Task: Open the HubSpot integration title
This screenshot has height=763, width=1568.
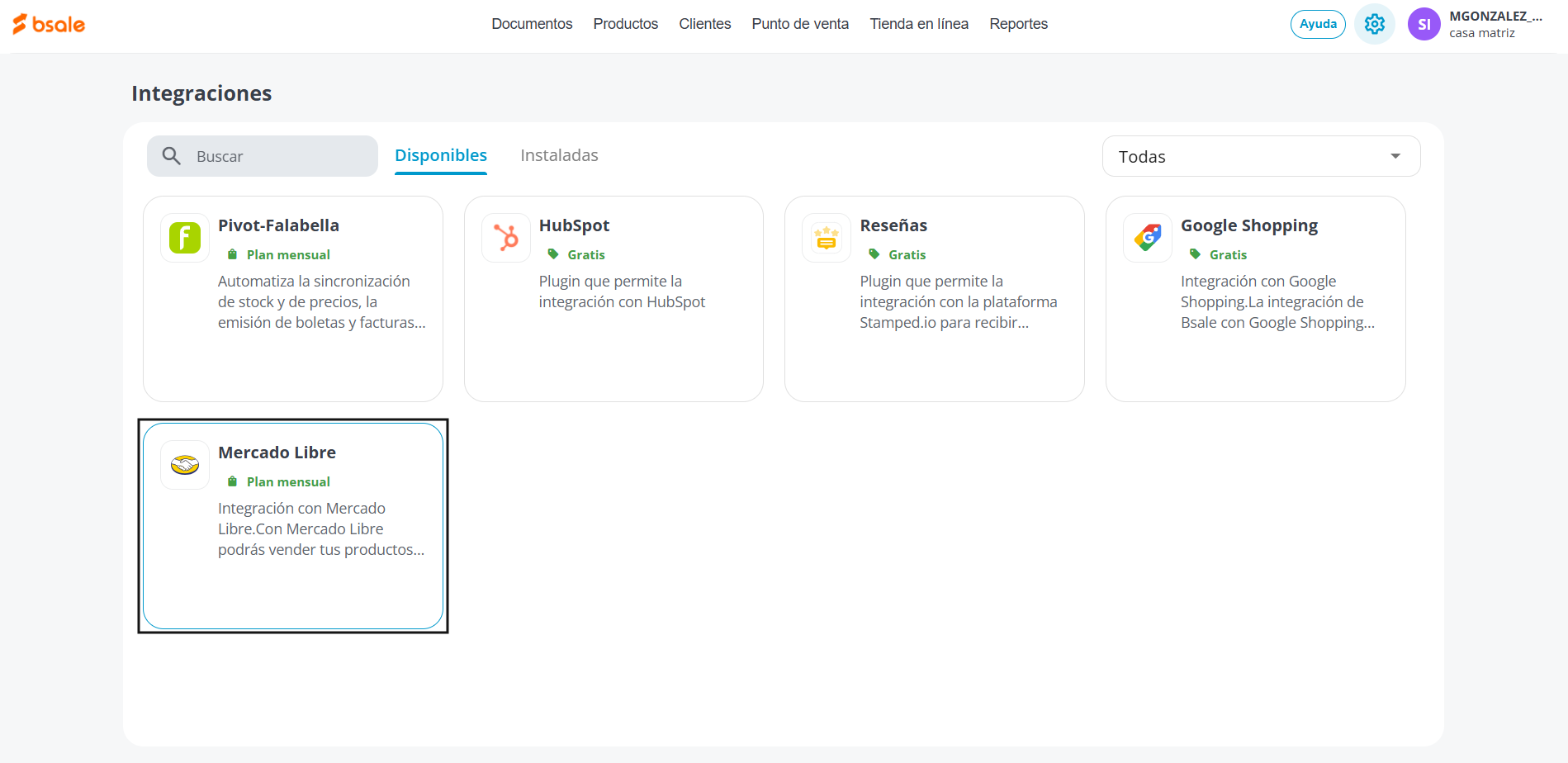Action: click(574, 225)
